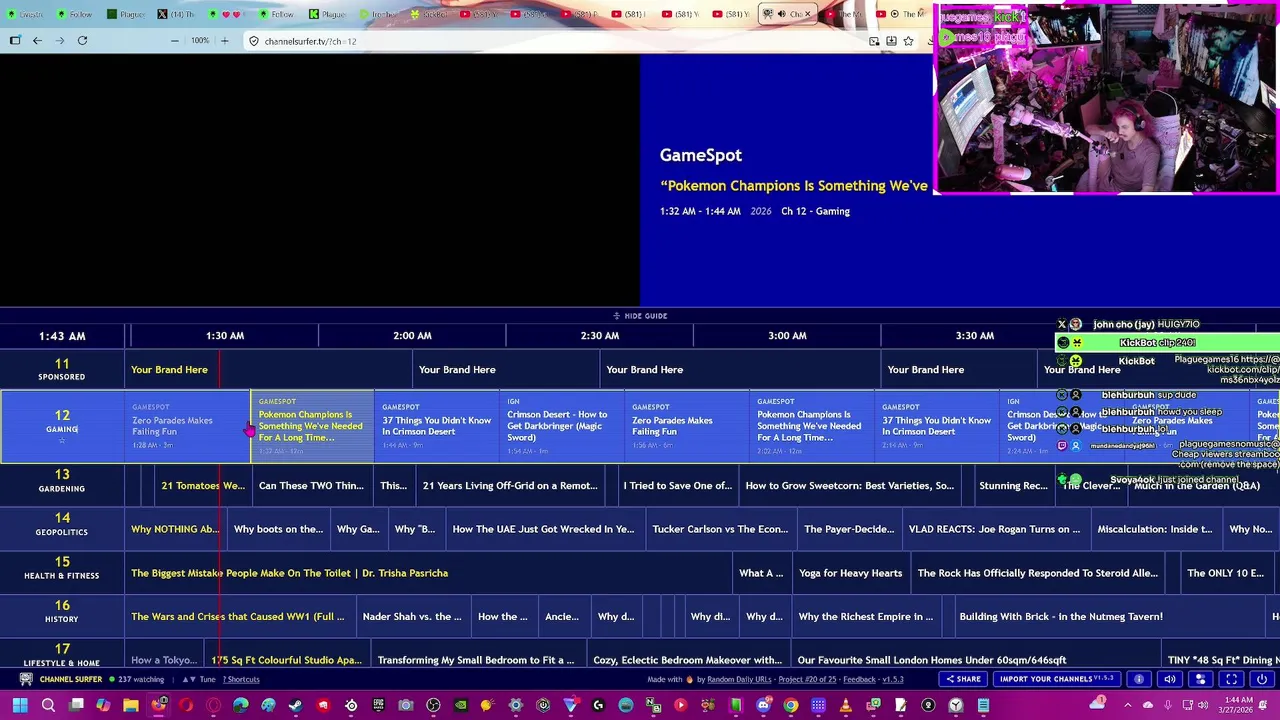Open the info button in Channel Surfer footer
Viewport: 1280px width, 720px height.
[1139, 679]
